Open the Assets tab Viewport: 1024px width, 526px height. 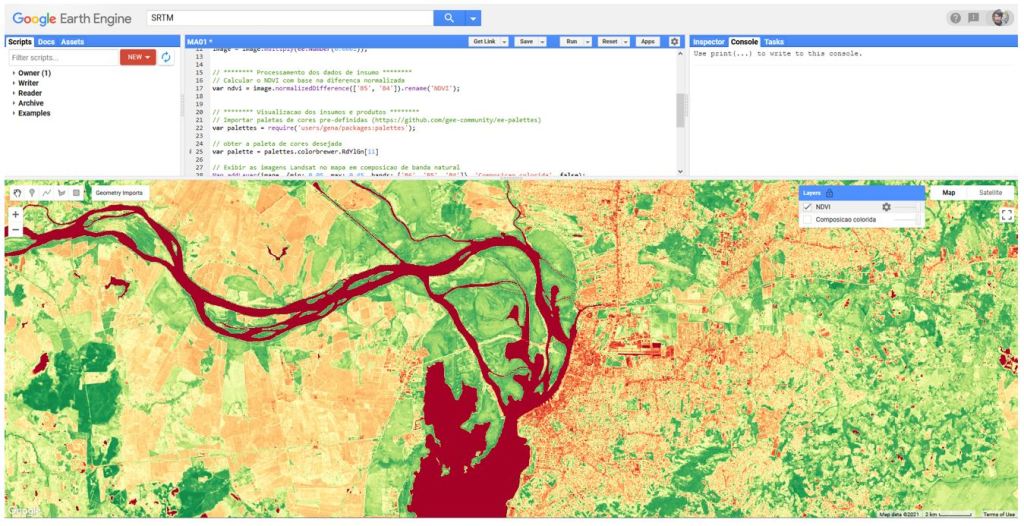click(72, 42)
